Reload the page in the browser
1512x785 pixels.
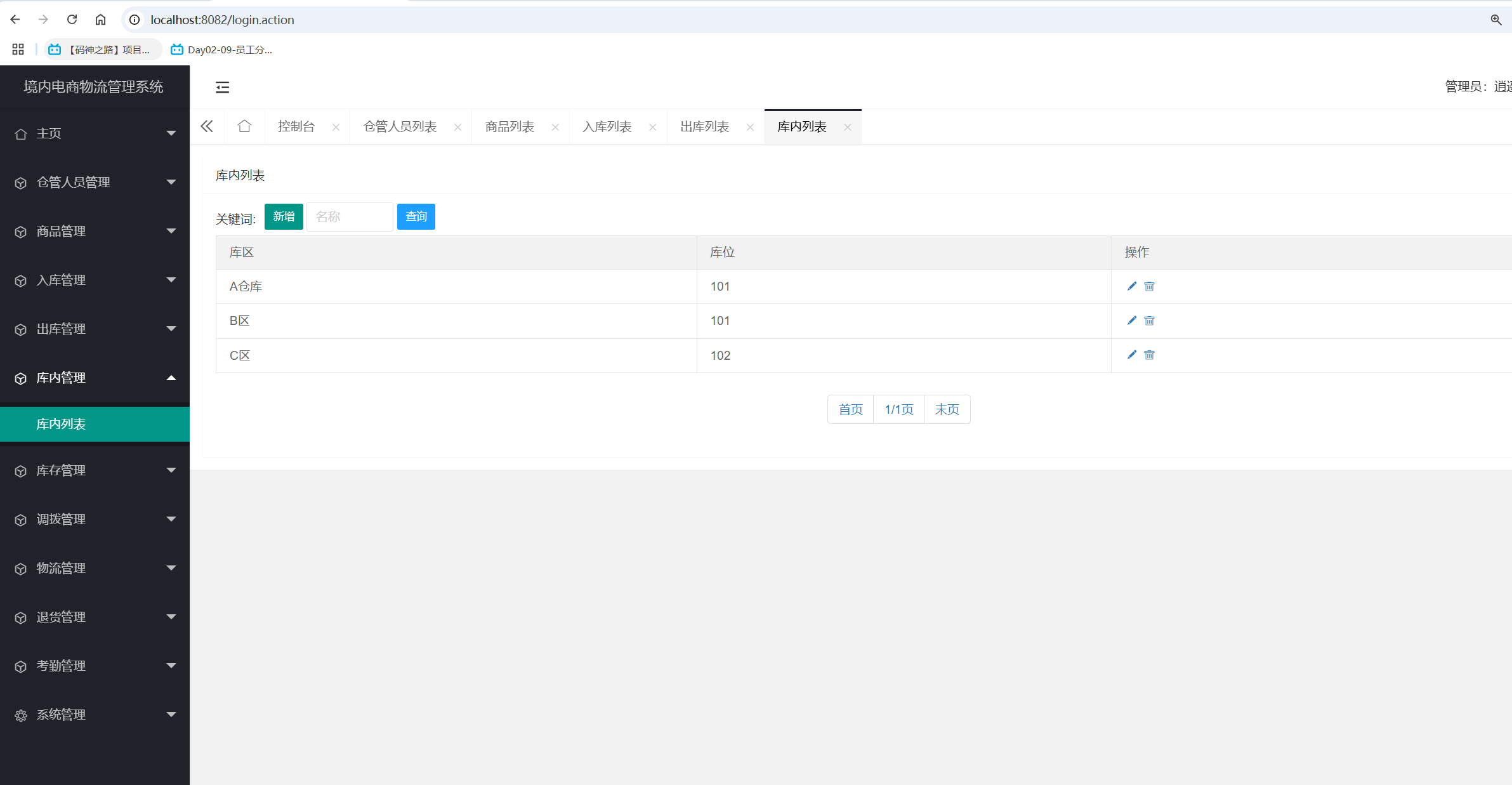(72, 20)
